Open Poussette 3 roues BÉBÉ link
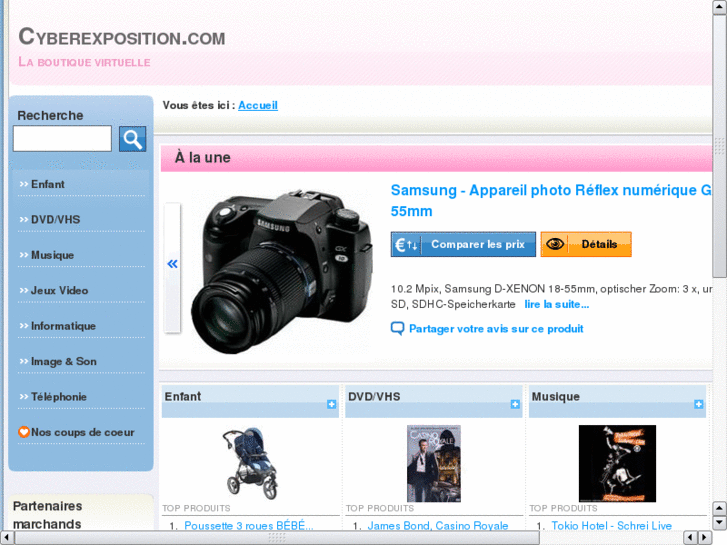 click(249, 526)
